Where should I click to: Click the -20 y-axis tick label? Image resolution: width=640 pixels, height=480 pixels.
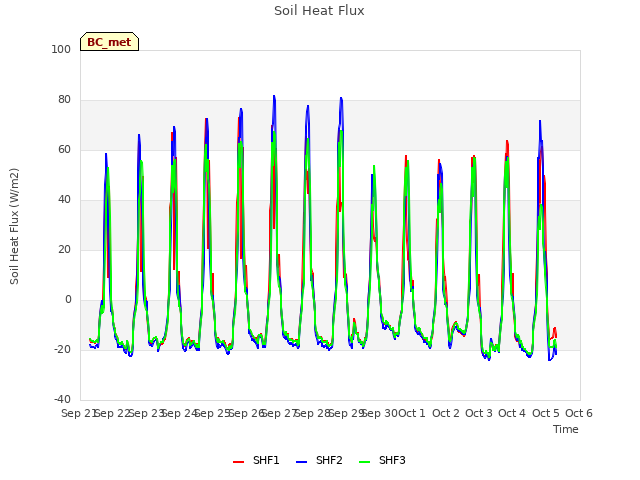[x=62, y=349]
